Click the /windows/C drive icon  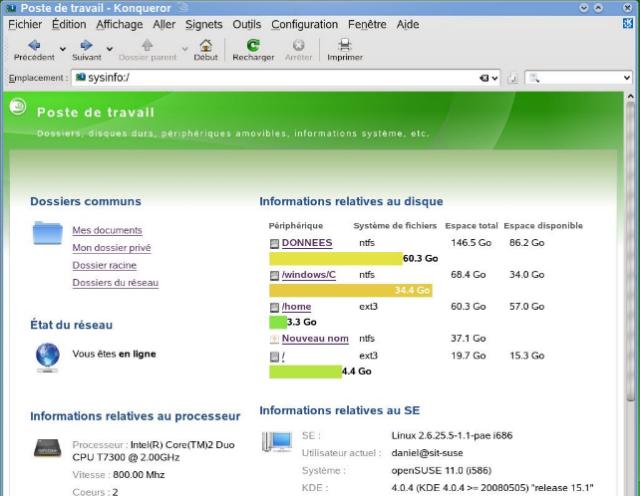(274, 276)
